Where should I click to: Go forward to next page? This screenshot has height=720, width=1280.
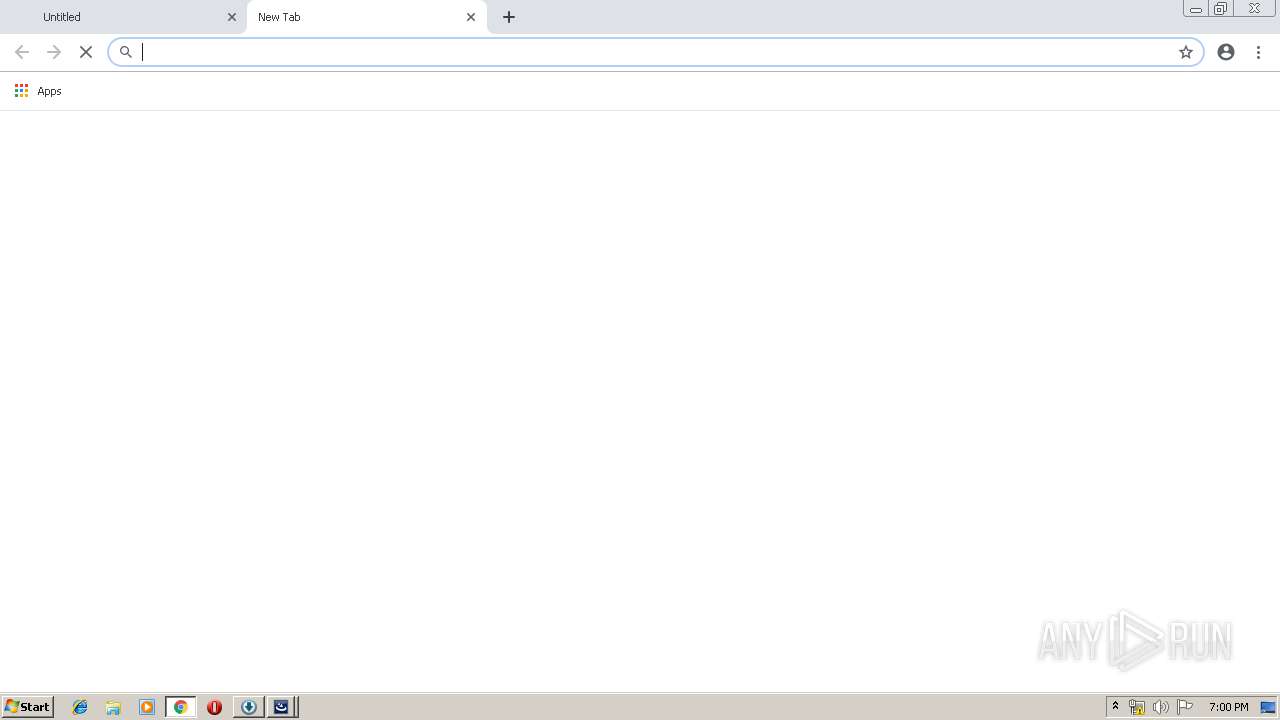pos(54,52)
